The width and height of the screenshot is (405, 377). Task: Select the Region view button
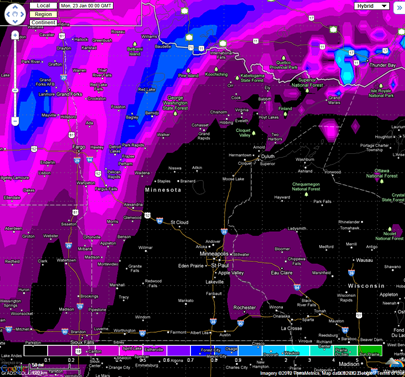coord(43,14)
